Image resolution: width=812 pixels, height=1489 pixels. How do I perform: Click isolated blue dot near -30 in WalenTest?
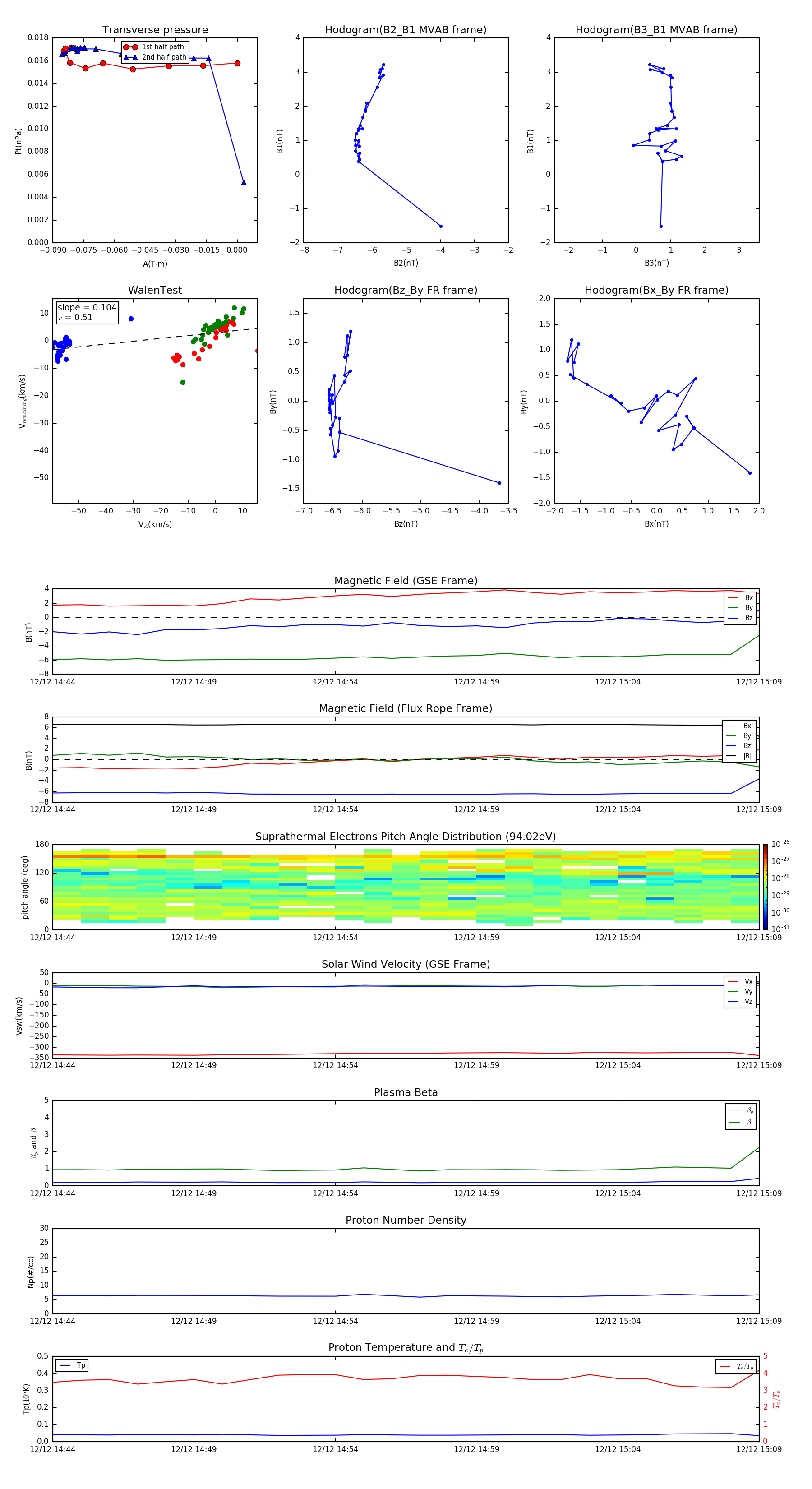pyautogui.click(x=131, y=319)
